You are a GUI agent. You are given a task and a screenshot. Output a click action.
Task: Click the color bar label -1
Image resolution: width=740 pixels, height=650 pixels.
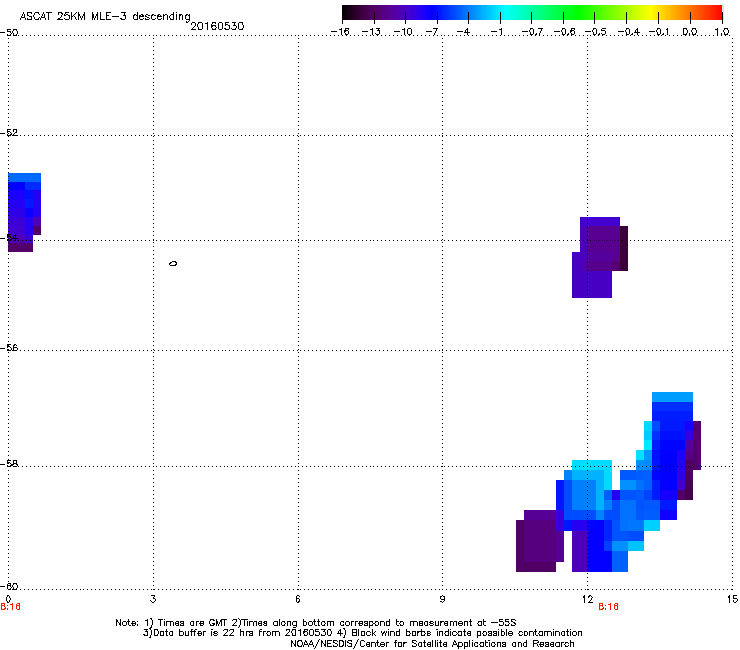(496, 32)
